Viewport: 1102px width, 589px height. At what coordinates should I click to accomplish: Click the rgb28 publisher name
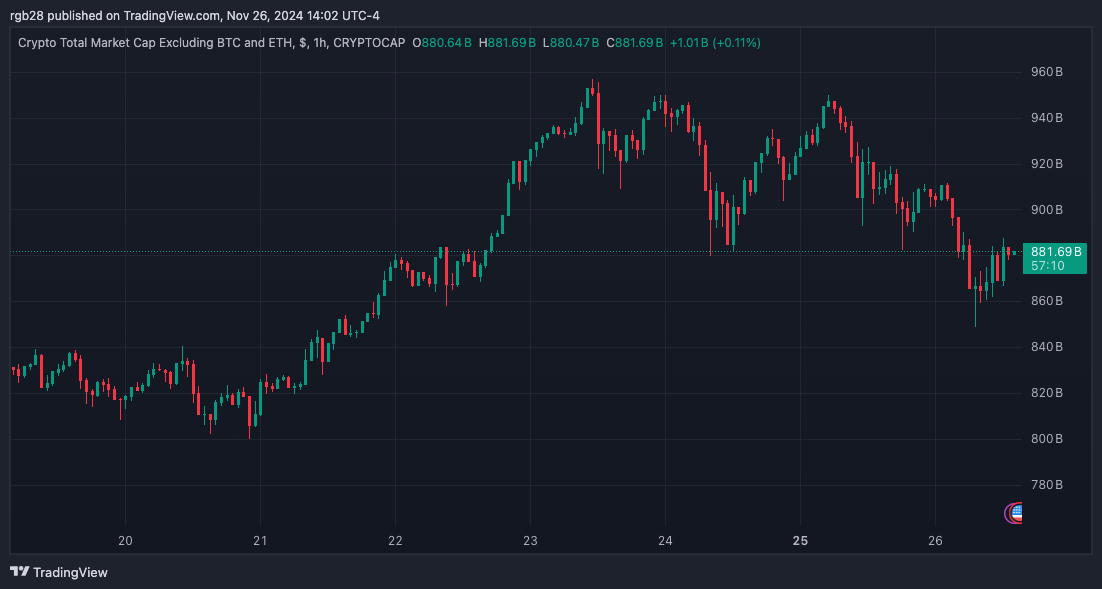[28, 15]
